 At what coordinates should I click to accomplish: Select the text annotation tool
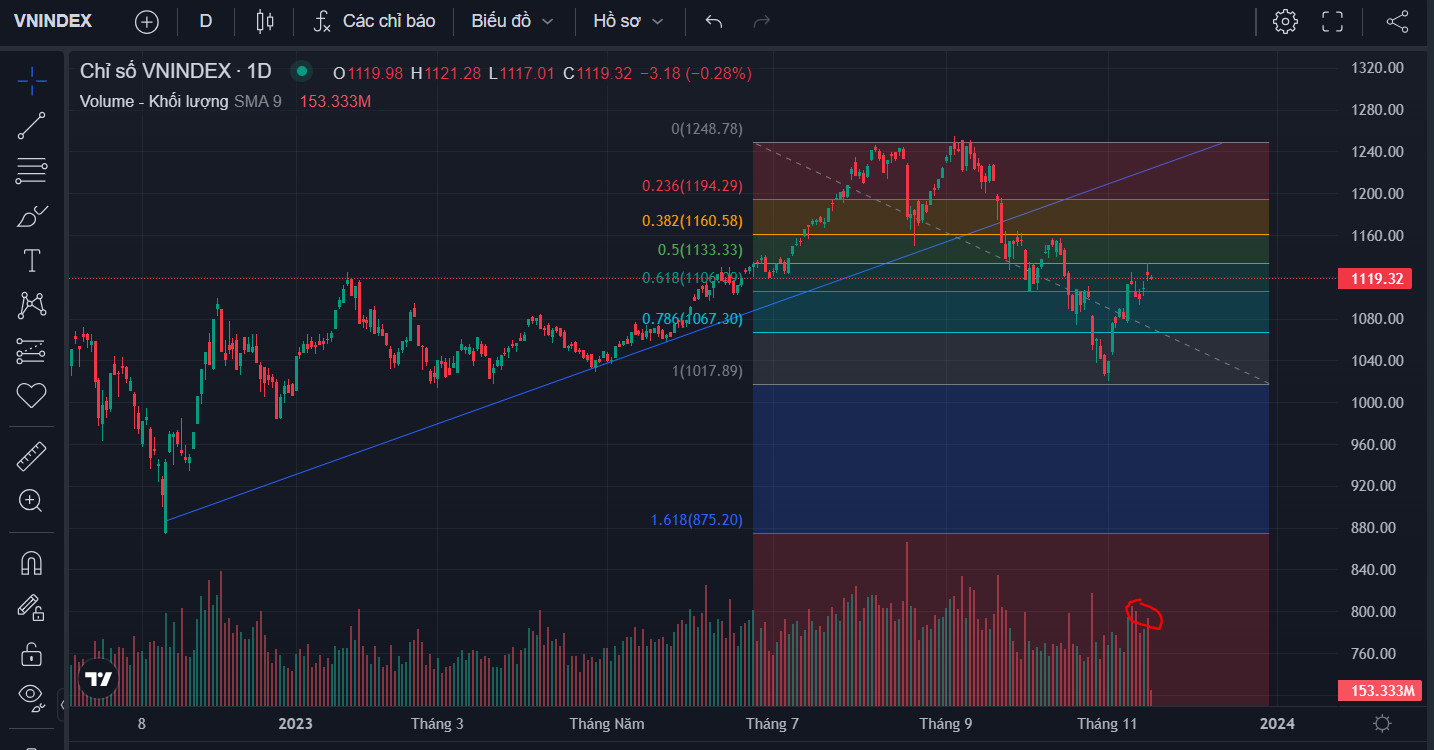32,261
